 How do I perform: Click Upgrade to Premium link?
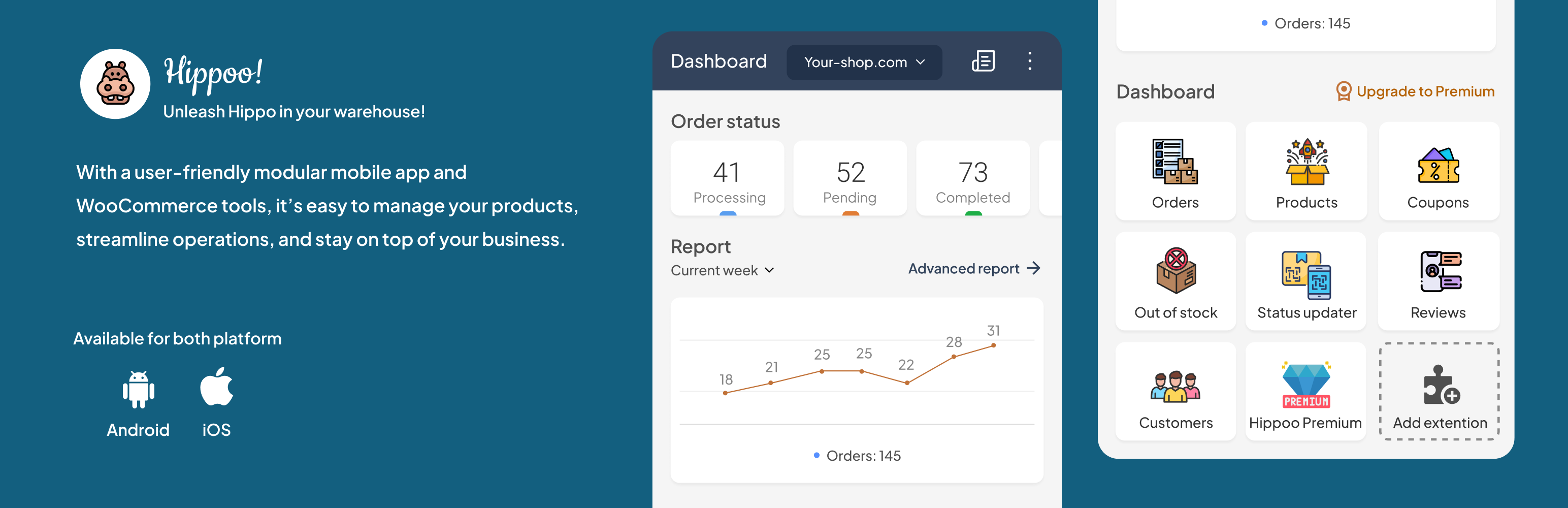click(x=1415, y=91)
